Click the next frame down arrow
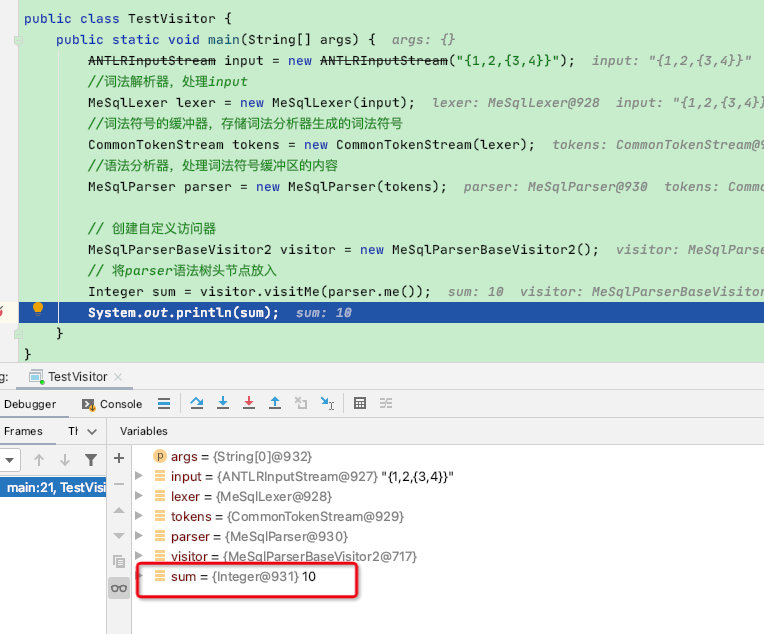This screenshot has width=764, height=634. tap(65, 460)
